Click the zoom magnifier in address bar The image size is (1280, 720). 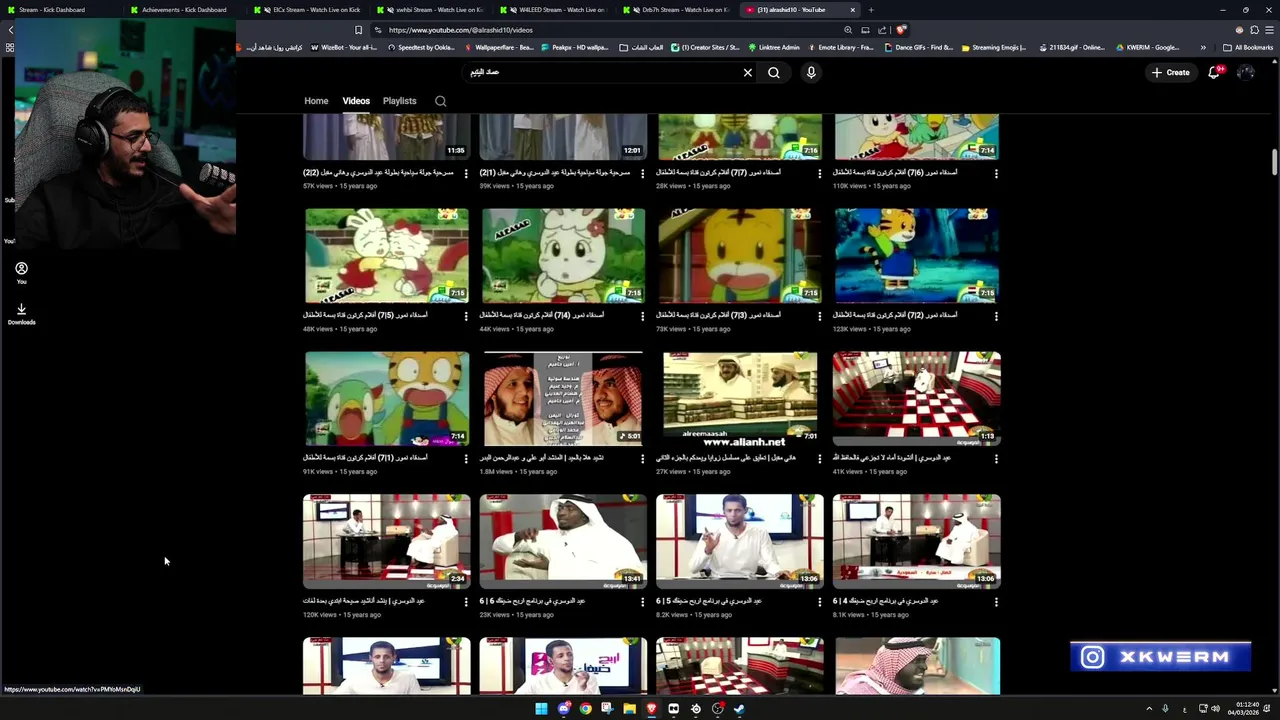pyautogui.click(x=848, y=30)
